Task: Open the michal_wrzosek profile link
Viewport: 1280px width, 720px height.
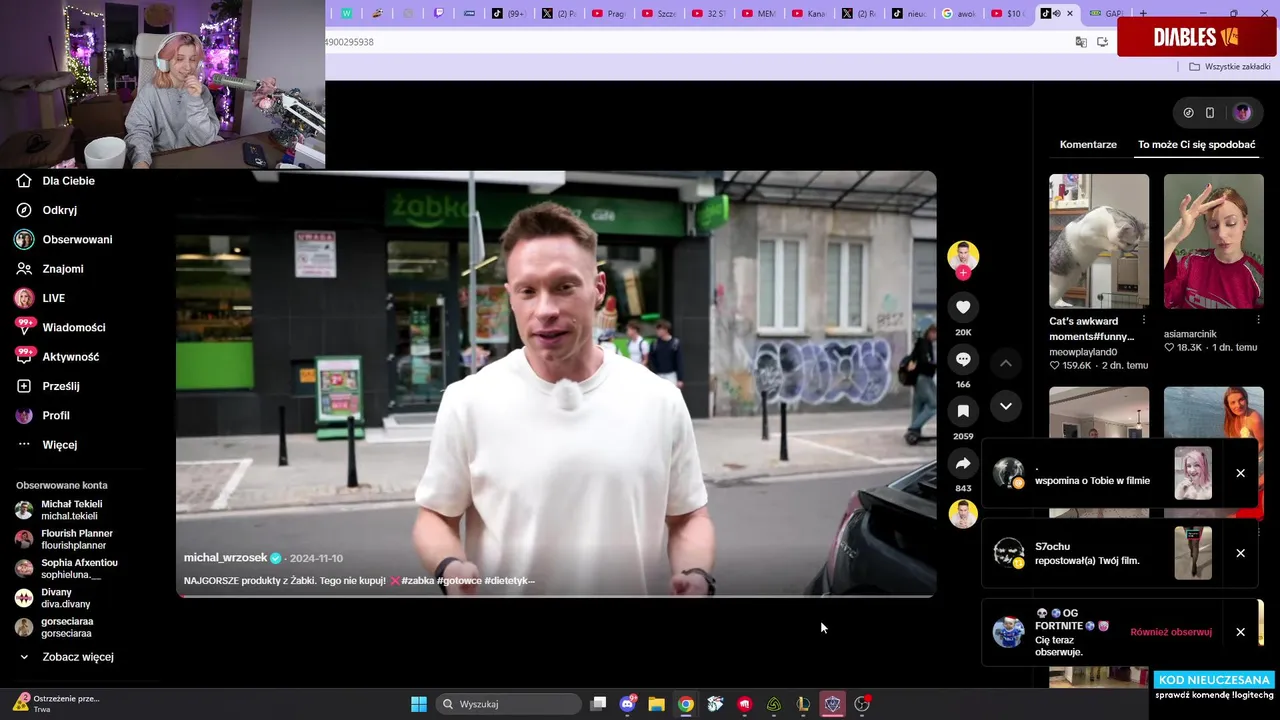Action: click(x=225, y=558)
